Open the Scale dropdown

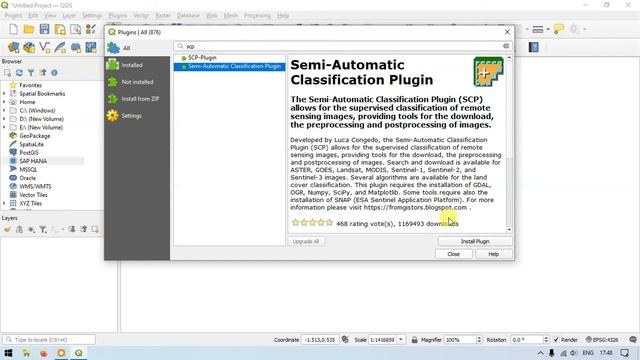[401, 340]
